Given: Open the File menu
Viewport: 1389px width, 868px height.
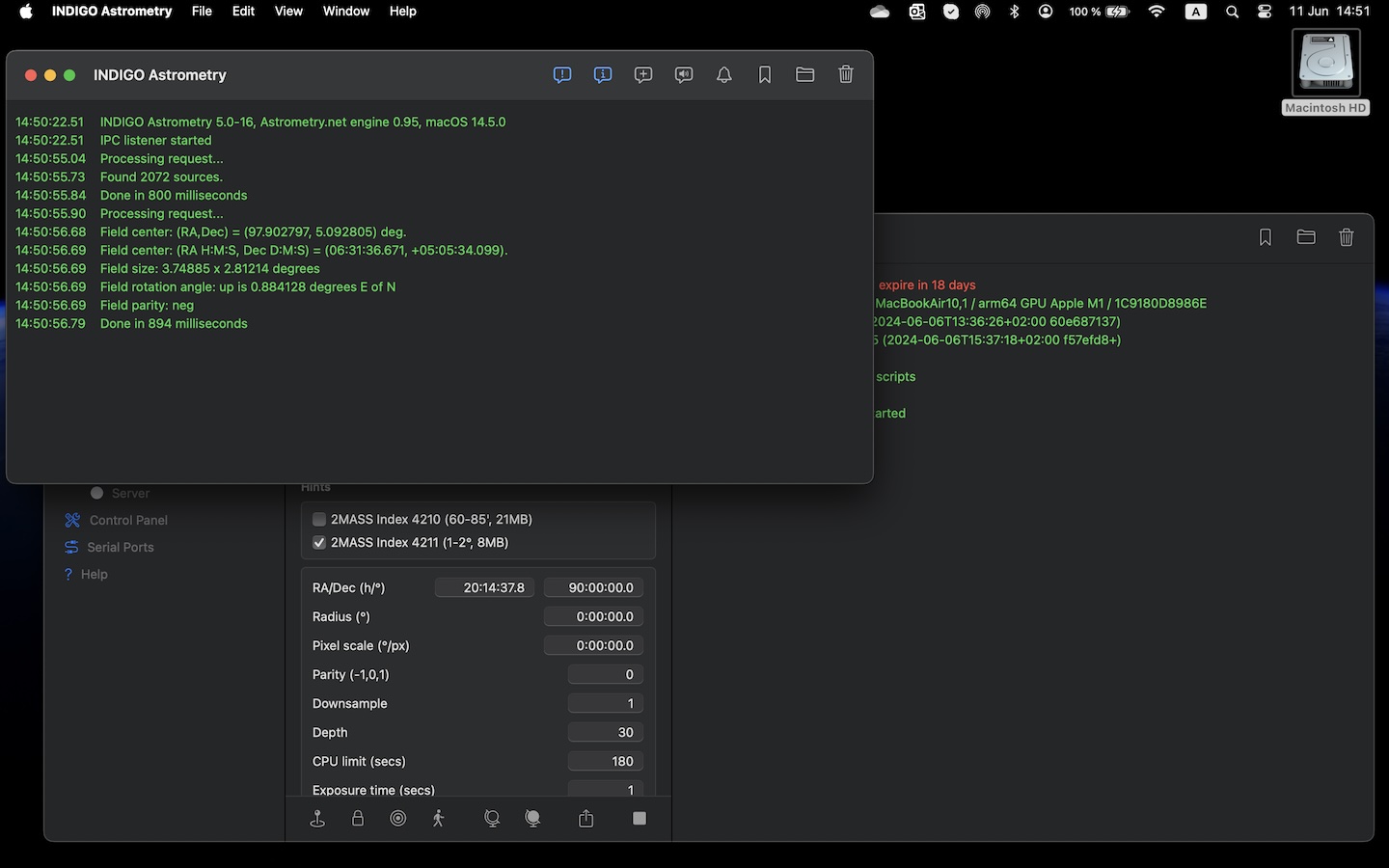Looking at the screenshot, I should tap(202, 12).
